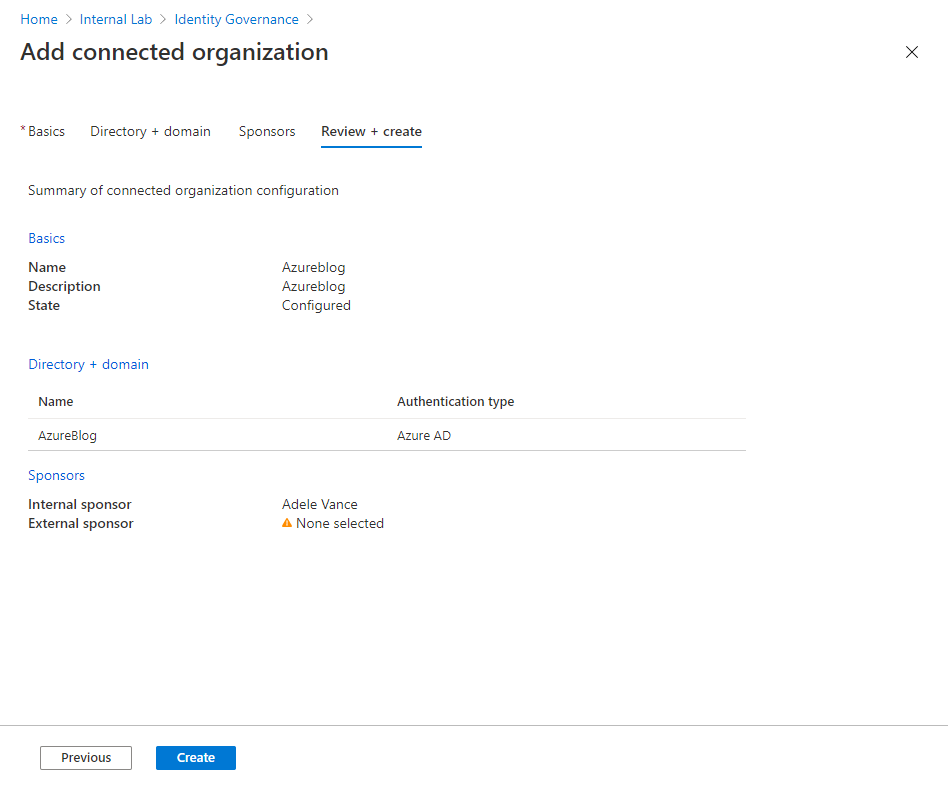
Task: Open the Sponsors tab
Action: click(267, 131)
